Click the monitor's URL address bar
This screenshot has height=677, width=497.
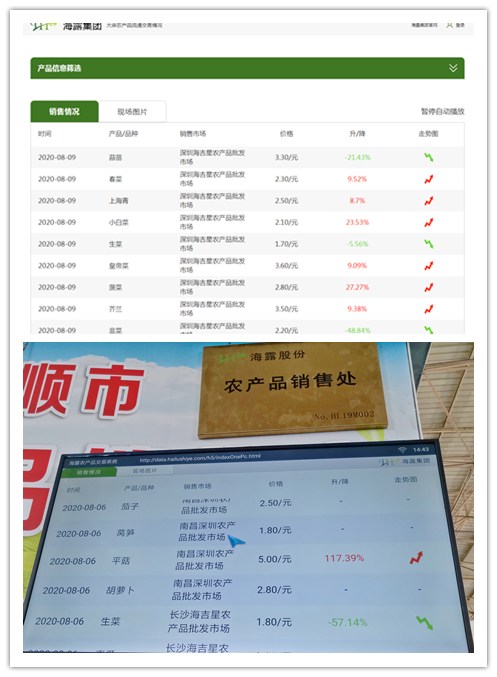[200, 458]
